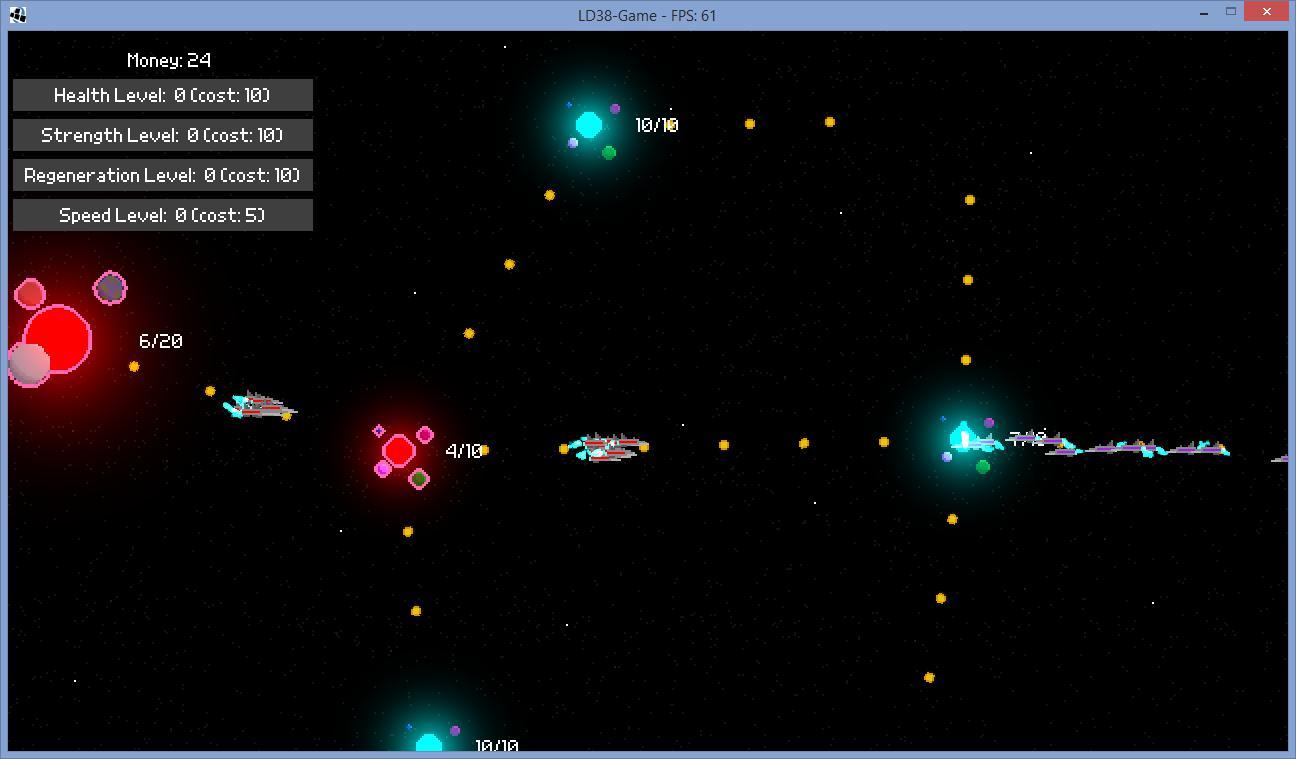Viewport: 1296px width, 759px height.
Task: Select the small red planet showing 4/10
Action: (x=399, y=451)
